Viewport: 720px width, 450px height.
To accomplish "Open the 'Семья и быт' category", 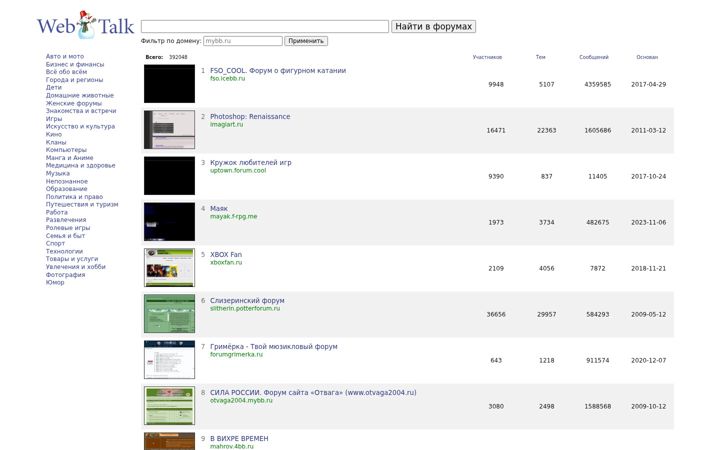I will coord(65,236).
